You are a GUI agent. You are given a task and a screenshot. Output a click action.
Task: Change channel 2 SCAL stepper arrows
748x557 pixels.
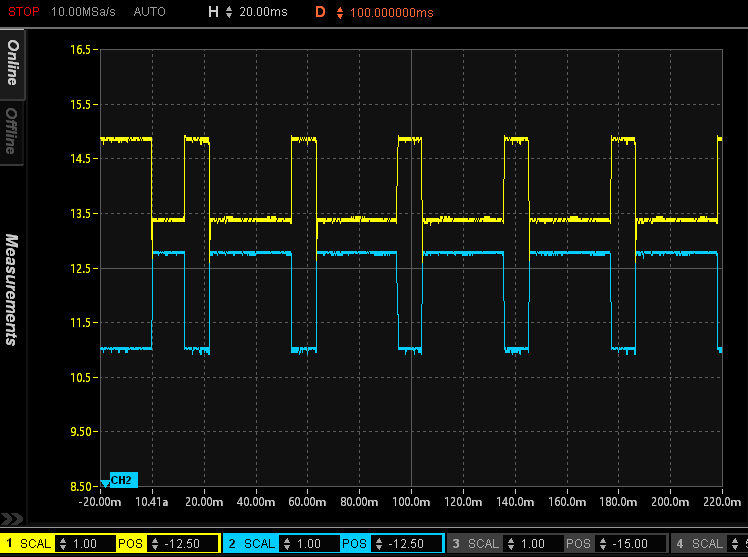[287, 543]
